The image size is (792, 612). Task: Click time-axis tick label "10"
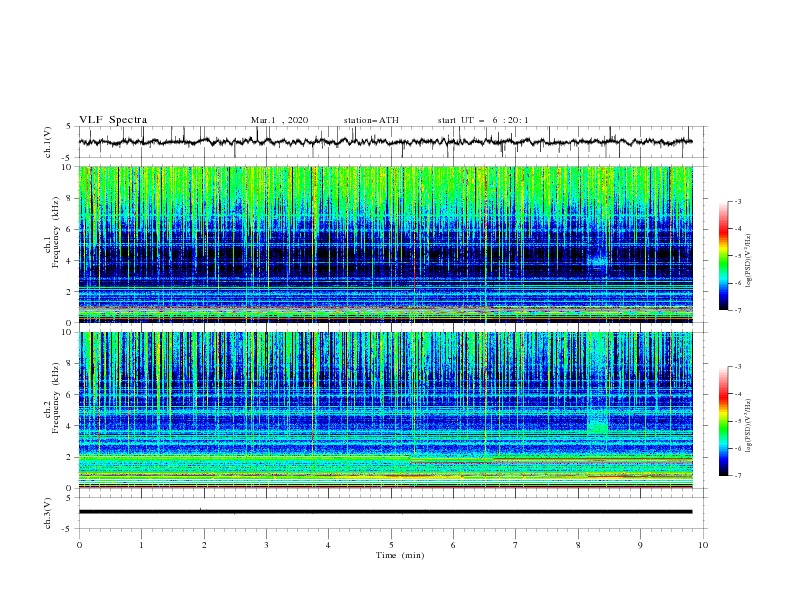pyautogui.click(x=703, y=545)
